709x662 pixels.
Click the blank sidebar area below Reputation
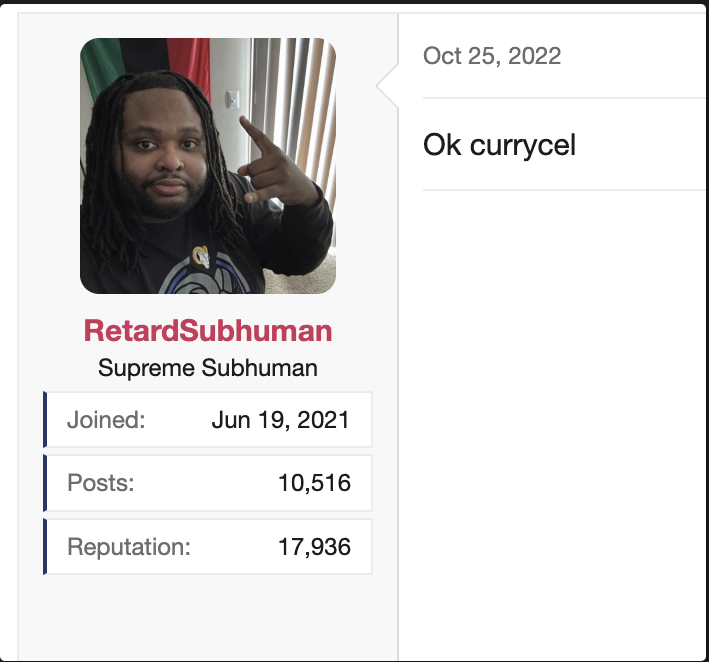click(208, 617)
